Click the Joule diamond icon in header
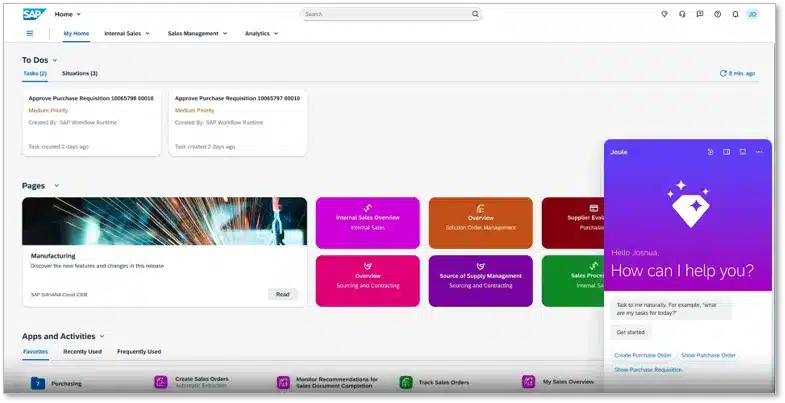785x403 pixels. click(x=664, y=14)
